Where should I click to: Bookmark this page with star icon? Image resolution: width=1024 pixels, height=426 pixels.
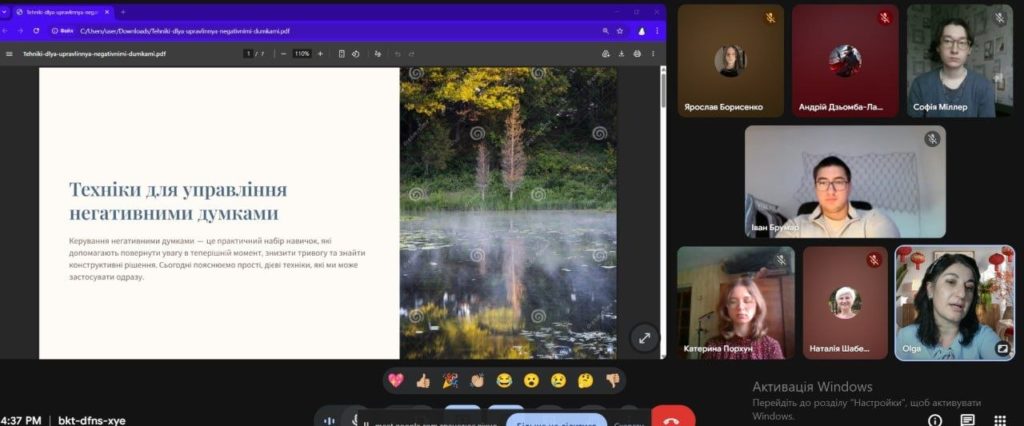[x=620, y=31]
